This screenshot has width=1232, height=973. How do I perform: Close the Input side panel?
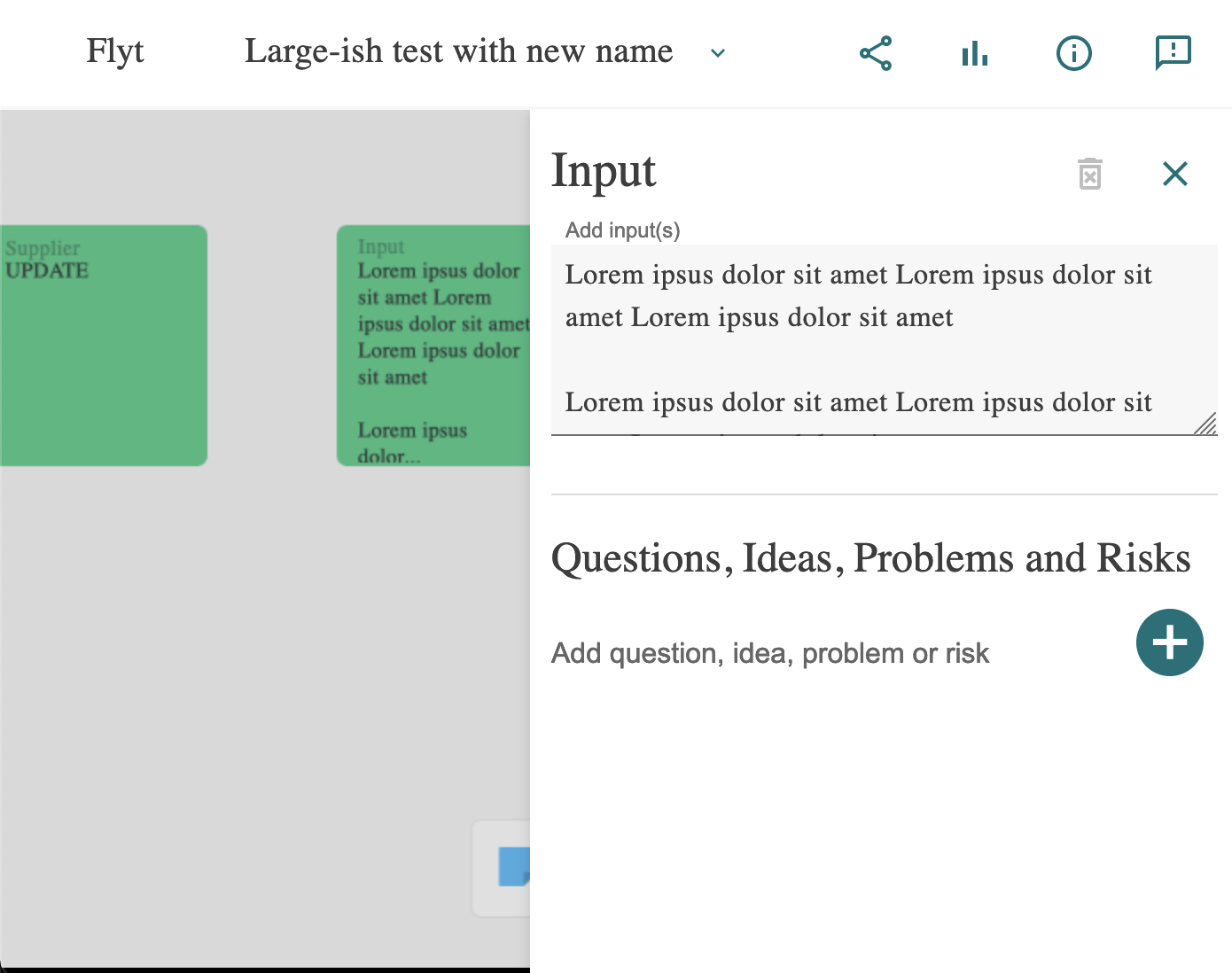1175,174
